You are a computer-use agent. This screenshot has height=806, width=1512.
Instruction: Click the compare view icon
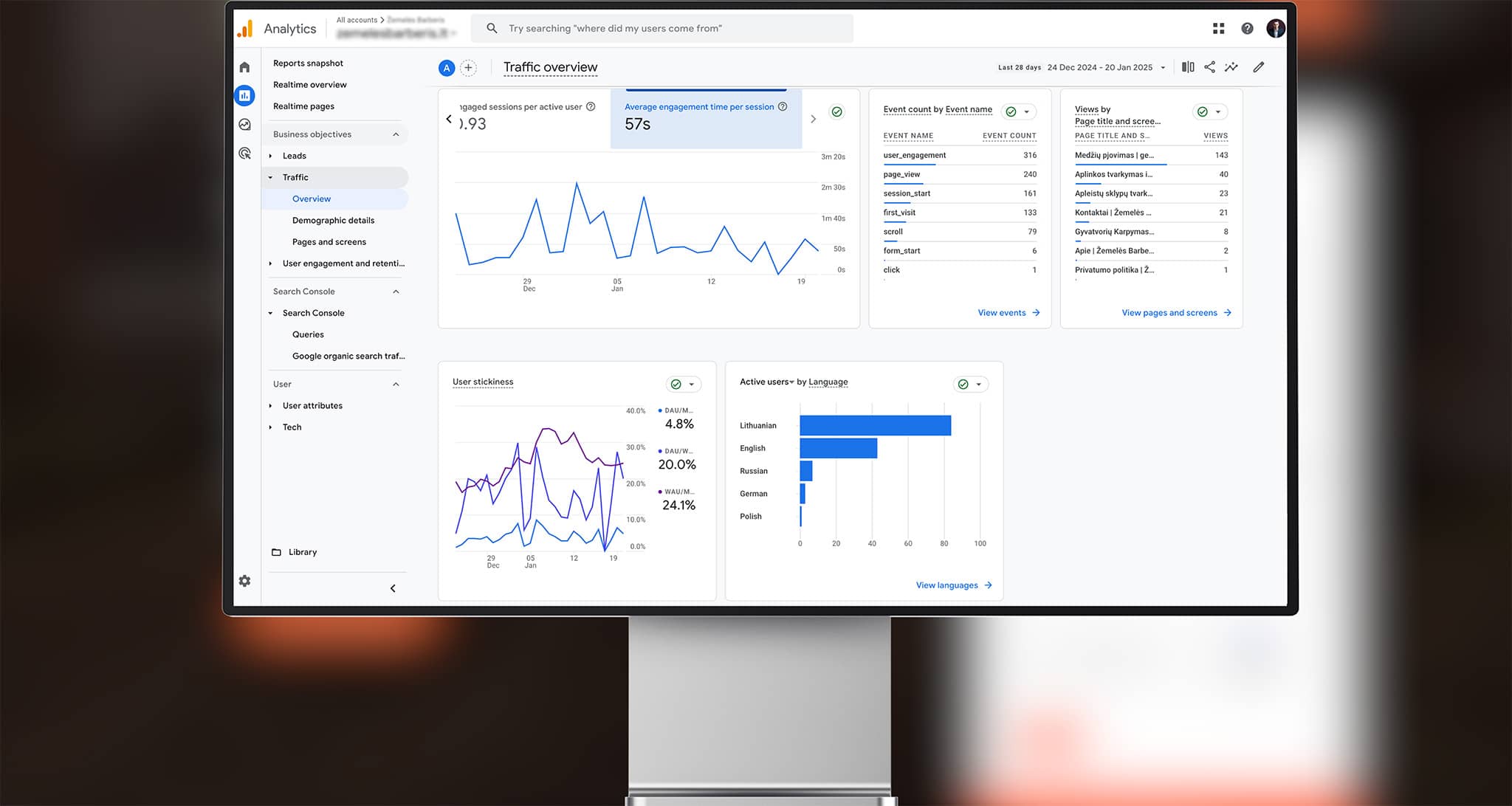pos(1188,67)
